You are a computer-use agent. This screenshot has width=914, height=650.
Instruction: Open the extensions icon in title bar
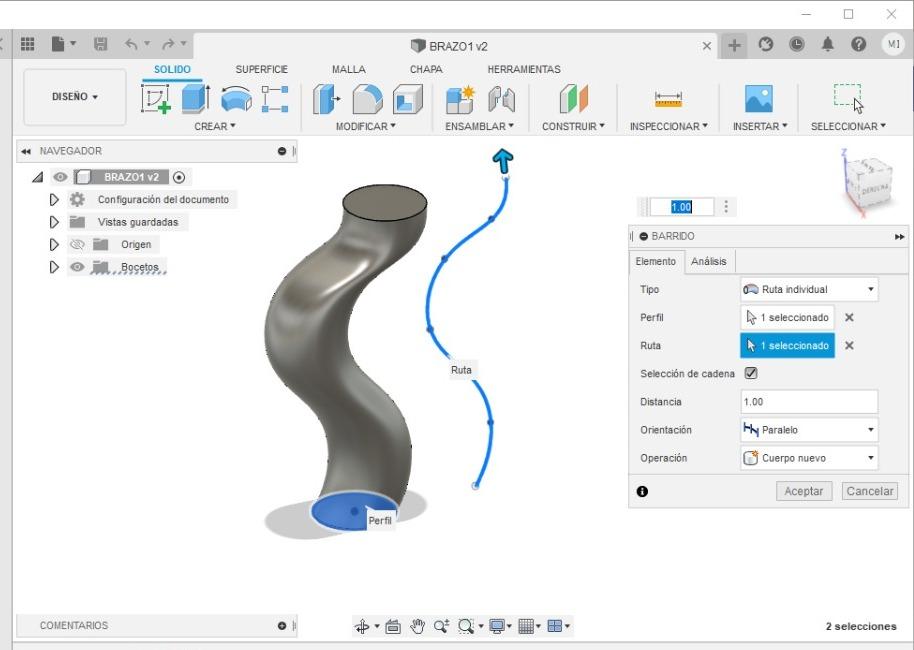coord(766,44)
